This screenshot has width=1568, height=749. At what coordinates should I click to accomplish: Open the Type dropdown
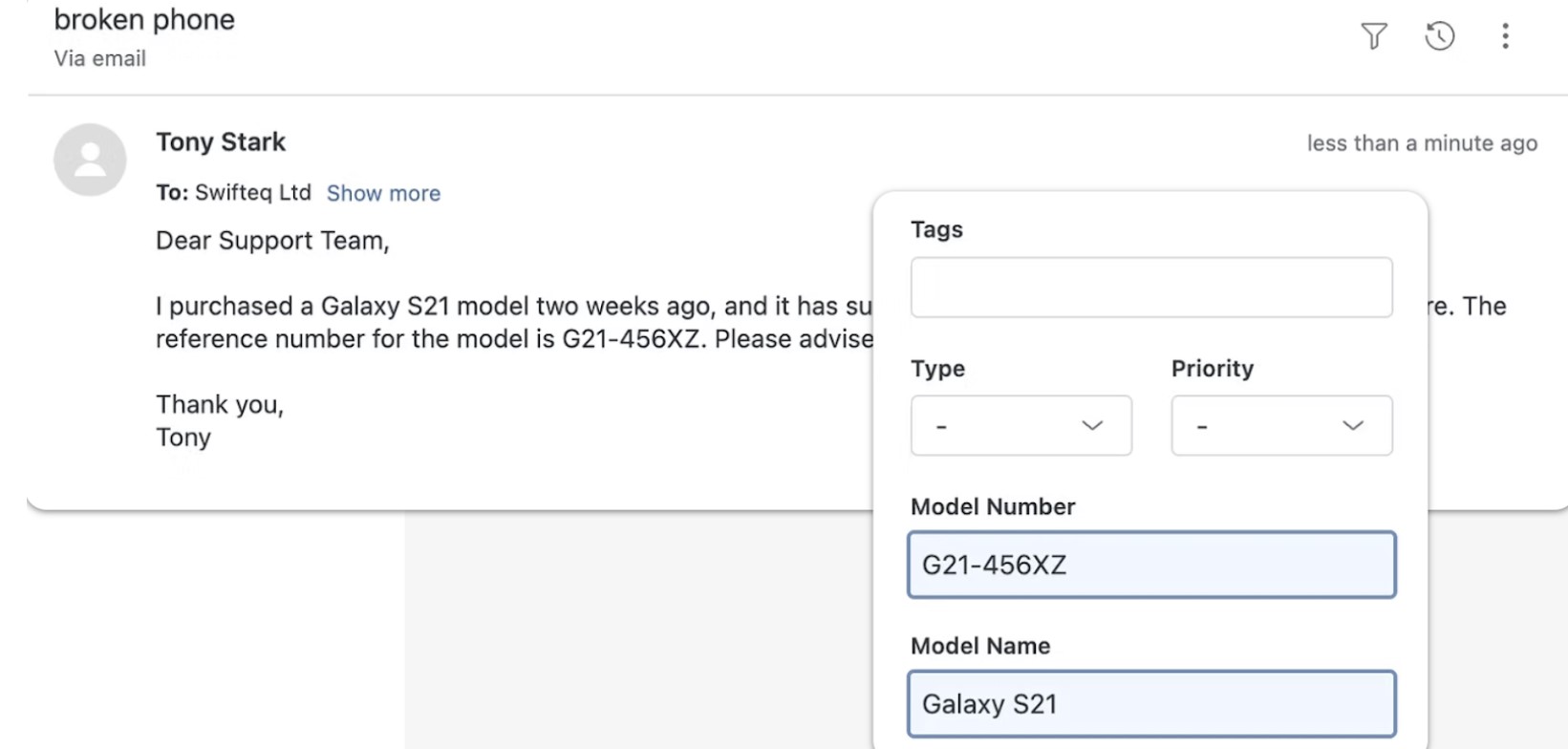point(1020,425)
